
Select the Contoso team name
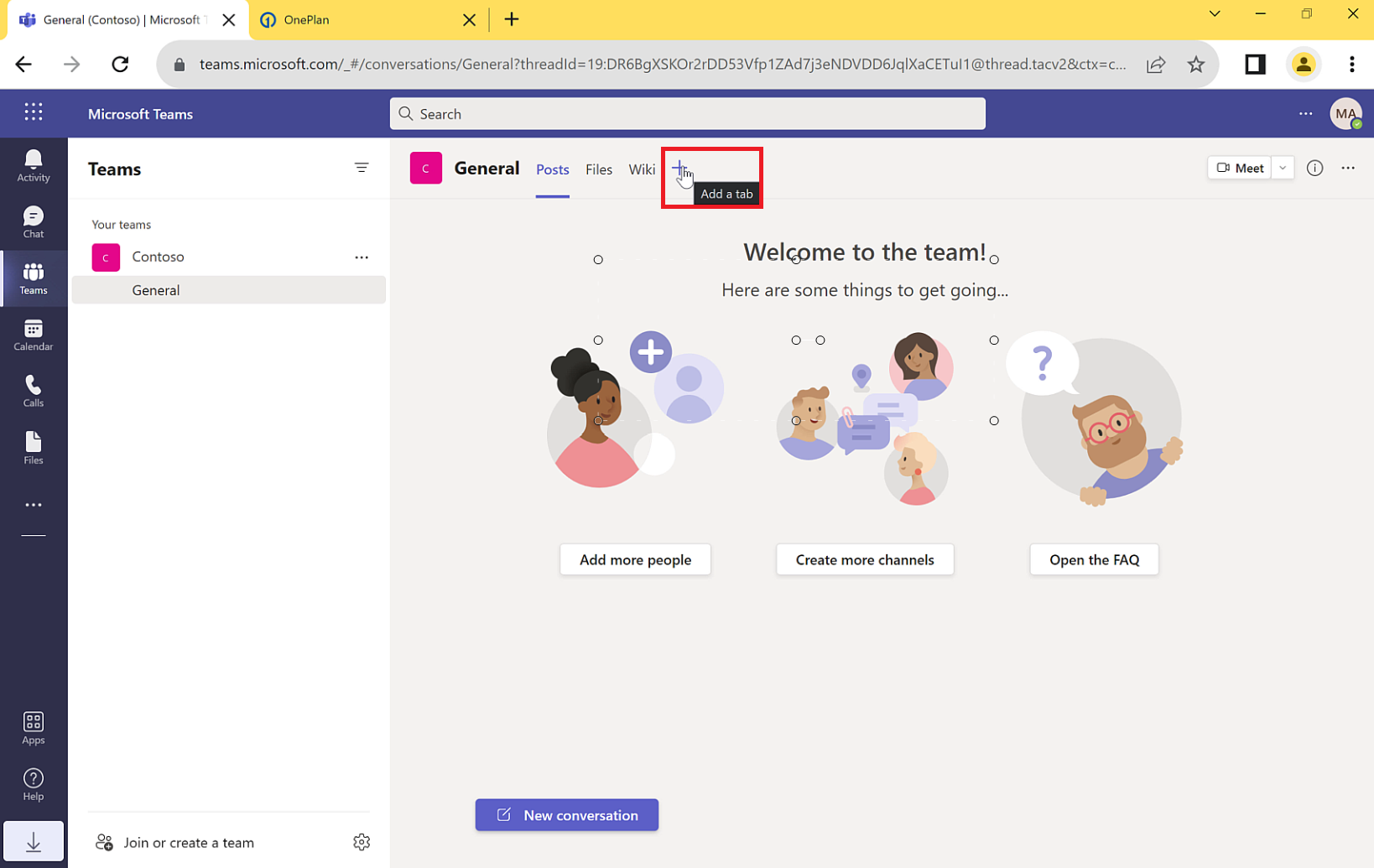(158, 257)
